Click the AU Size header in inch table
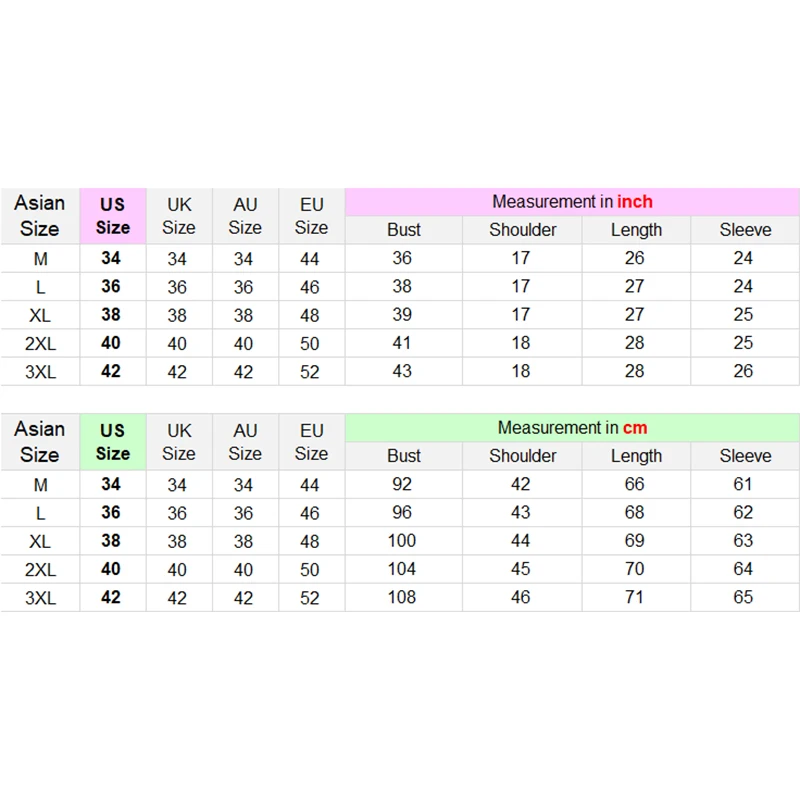 pyautogui.click(x=245, y=216)
